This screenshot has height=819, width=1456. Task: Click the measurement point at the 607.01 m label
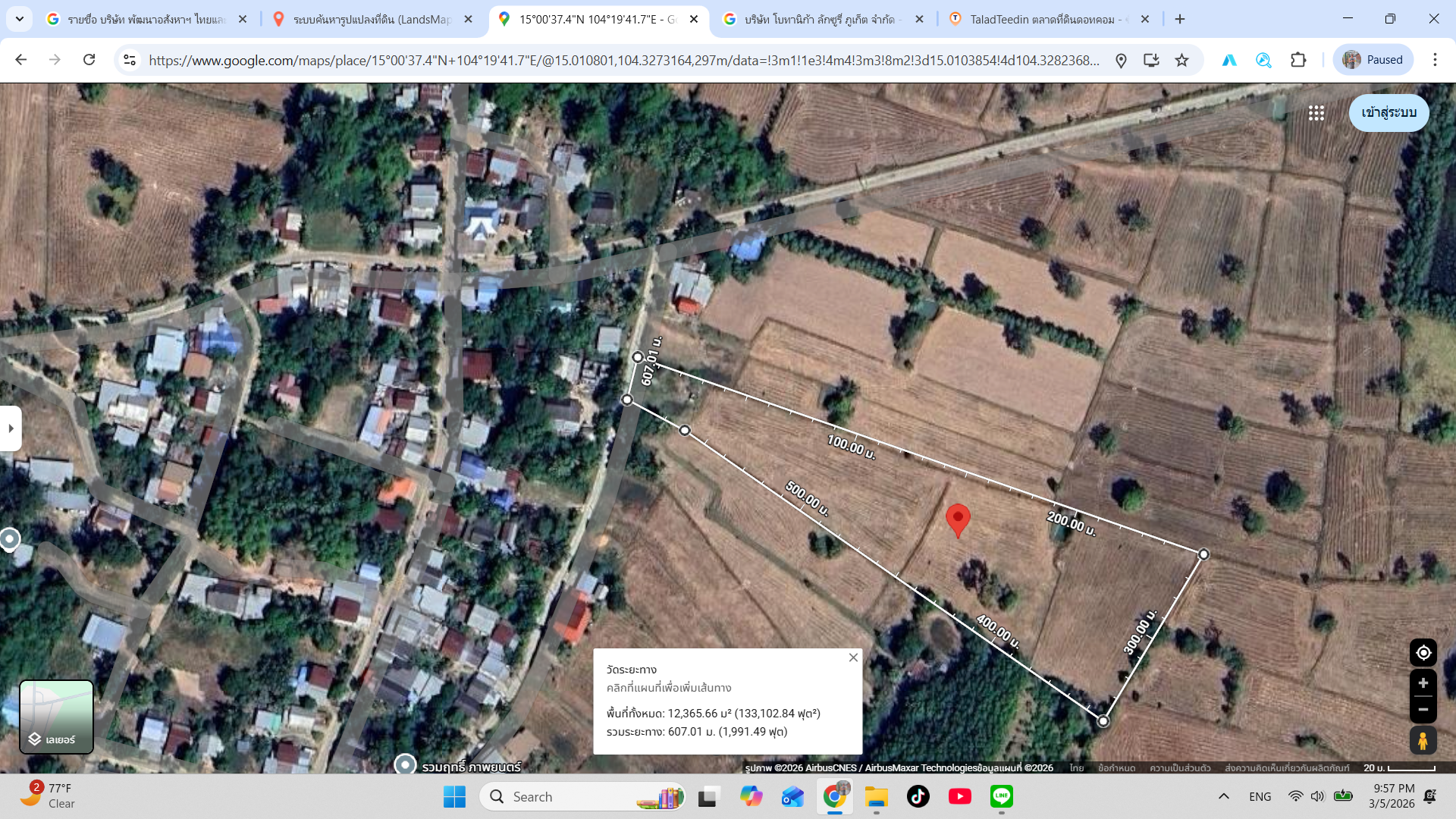638,357
